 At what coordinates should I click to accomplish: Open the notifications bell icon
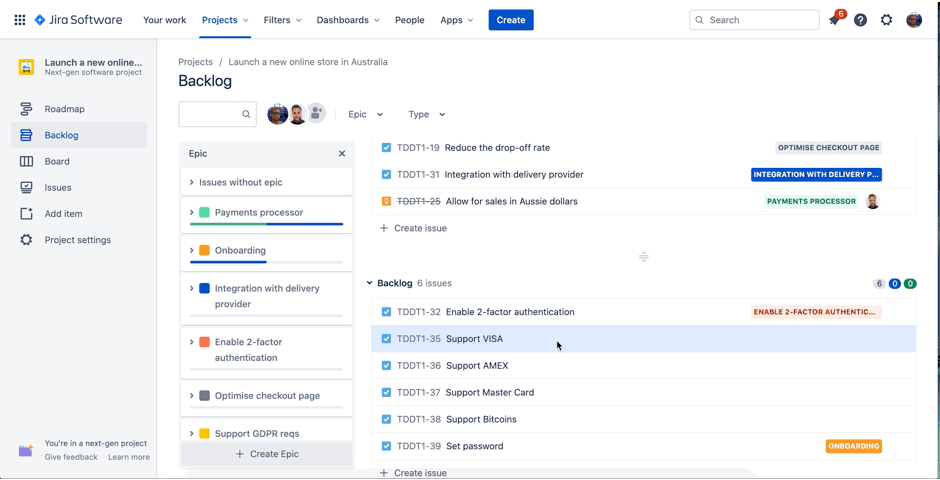tap(834, 20)
